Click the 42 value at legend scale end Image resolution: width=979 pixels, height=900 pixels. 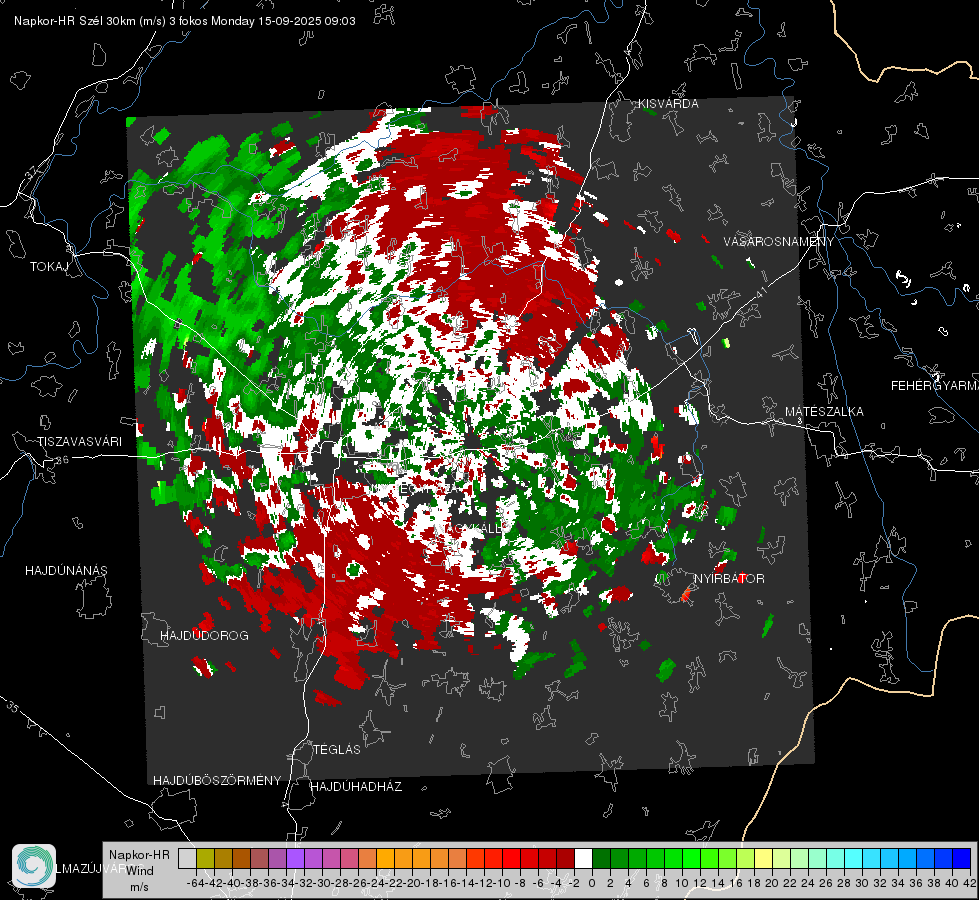[x=970, y=883]
